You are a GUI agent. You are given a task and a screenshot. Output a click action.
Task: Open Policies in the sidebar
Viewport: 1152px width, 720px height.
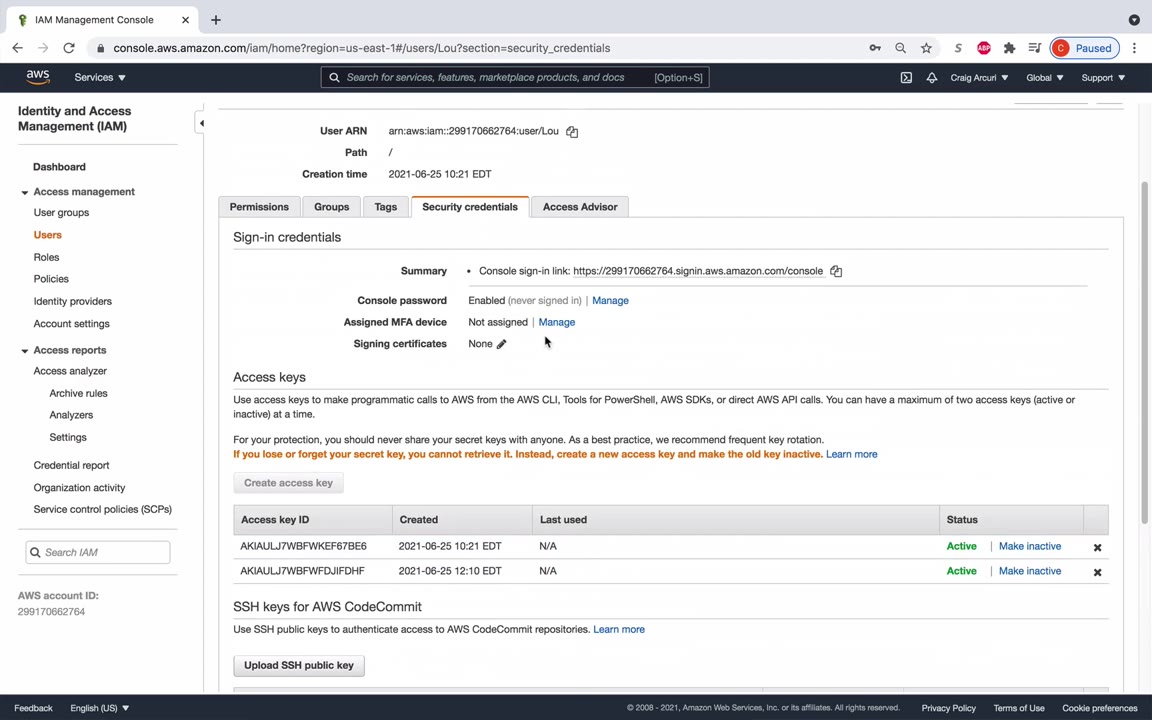point(51,279)
